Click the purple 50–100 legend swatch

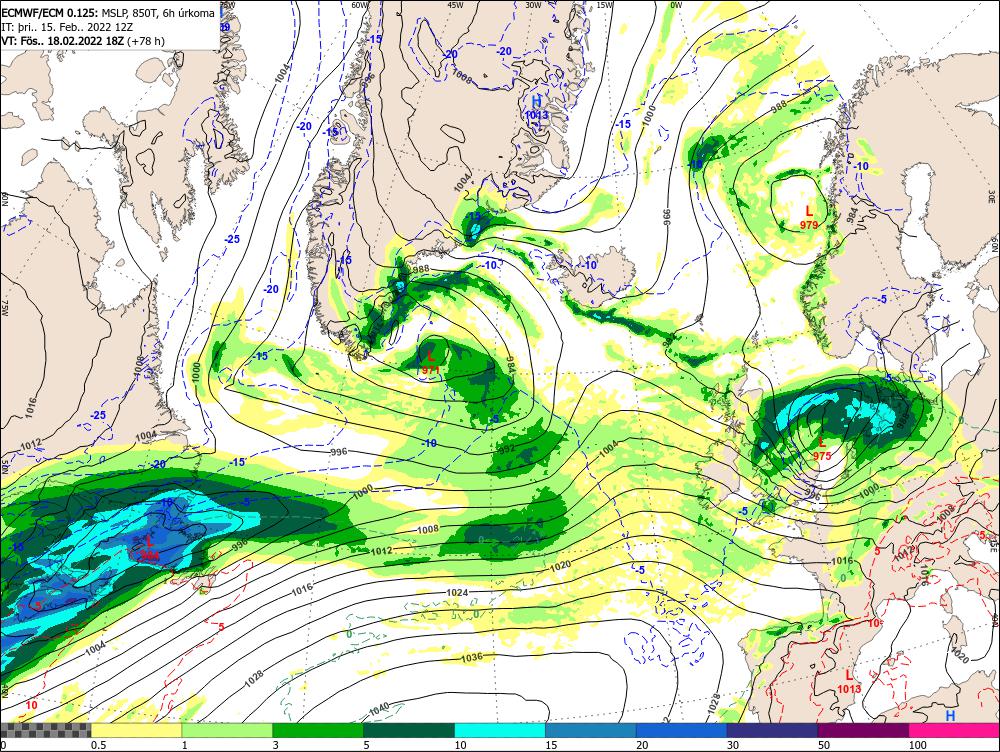pos(864,730)
